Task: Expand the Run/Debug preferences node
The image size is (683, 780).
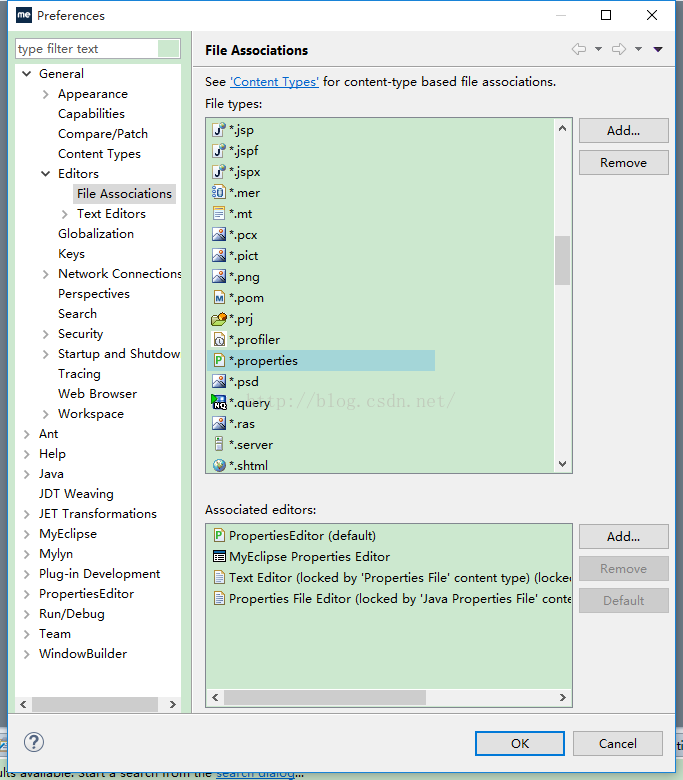Action: click(27, 614)
